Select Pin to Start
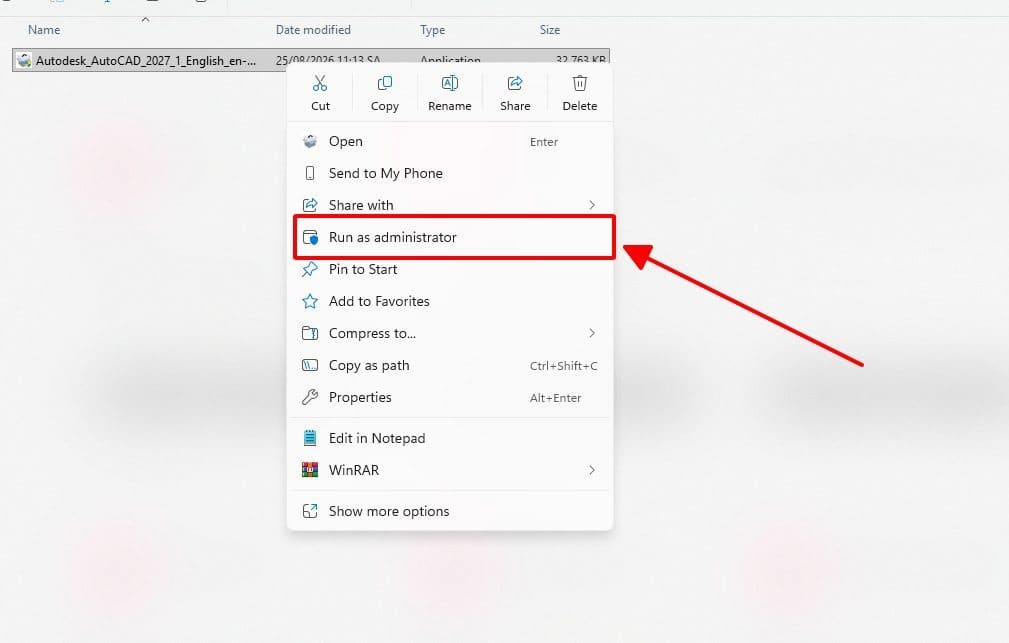The width and height of the screenshot is (1009, 643). click(450, 270)
